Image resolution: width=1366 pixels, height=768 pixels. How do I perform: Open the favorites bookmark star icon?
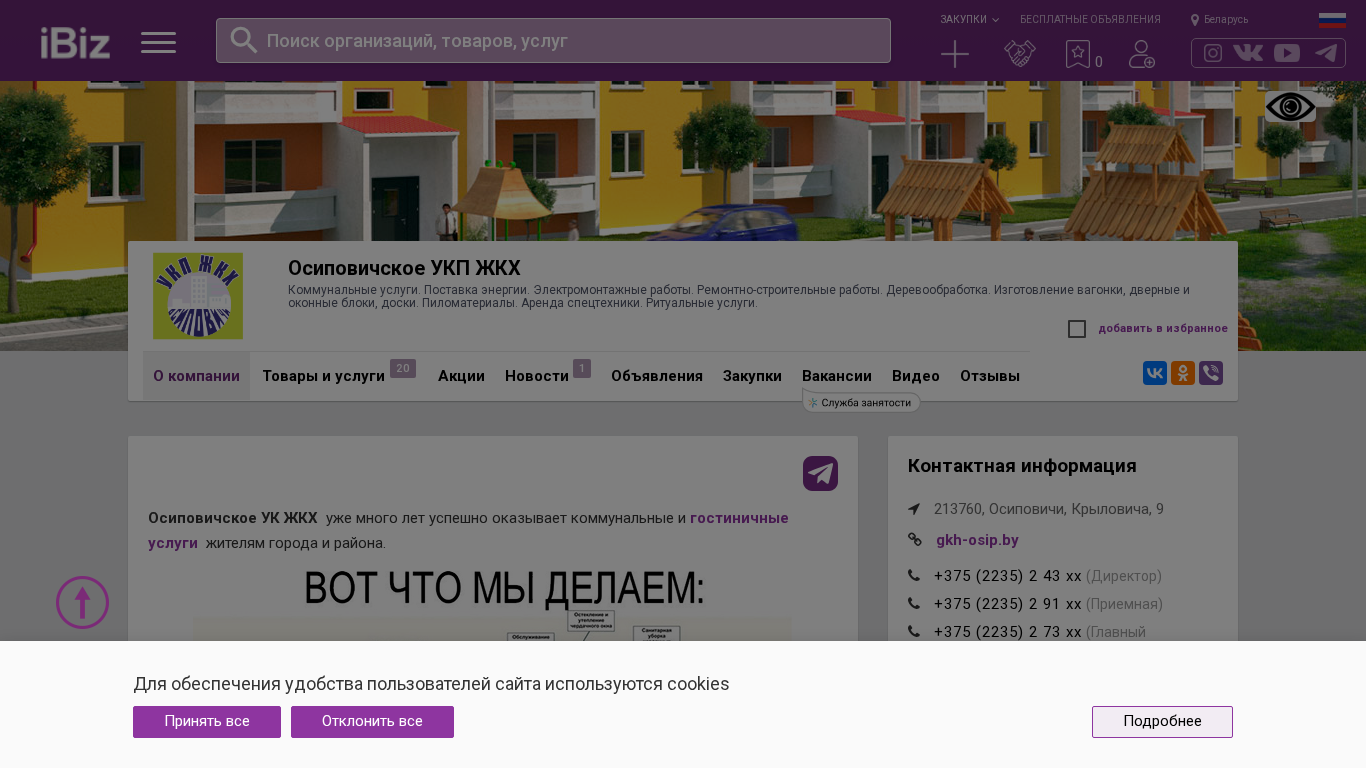pyautogui.click(x=1077, y=54)
